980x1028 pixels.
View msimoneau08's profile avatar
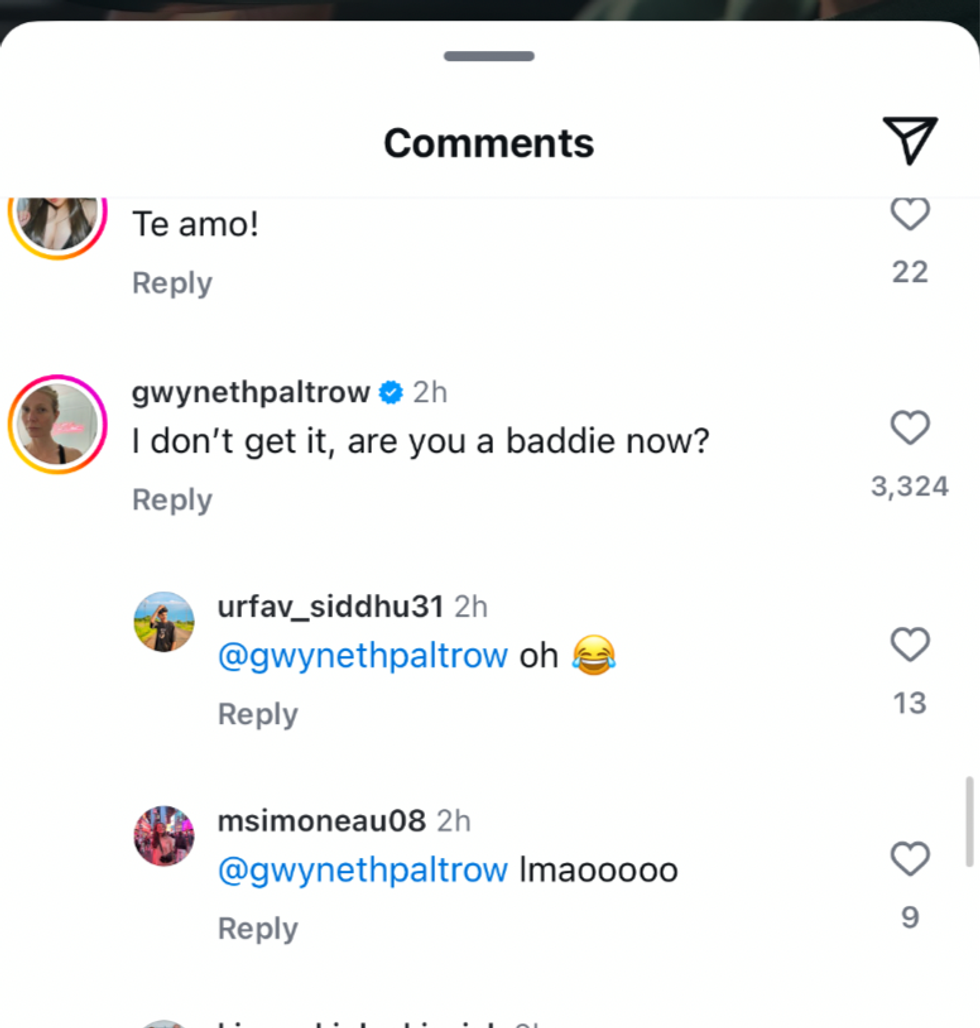click(164, 836)
